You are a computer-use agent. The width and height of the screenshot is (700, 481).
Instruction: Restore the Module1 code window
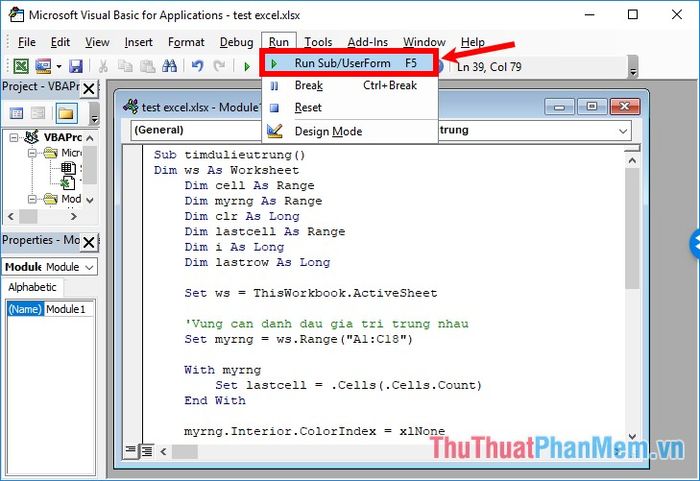pyautogui.click(x=592, y=107)
